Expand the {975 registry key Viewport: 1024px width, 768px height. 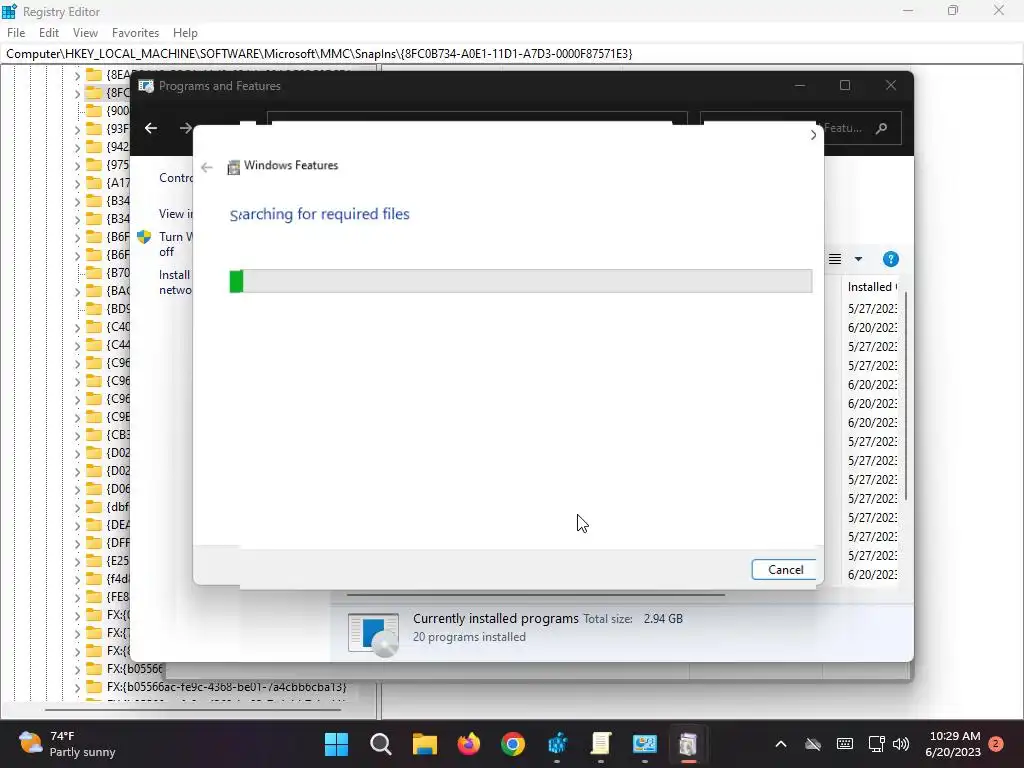77,165
